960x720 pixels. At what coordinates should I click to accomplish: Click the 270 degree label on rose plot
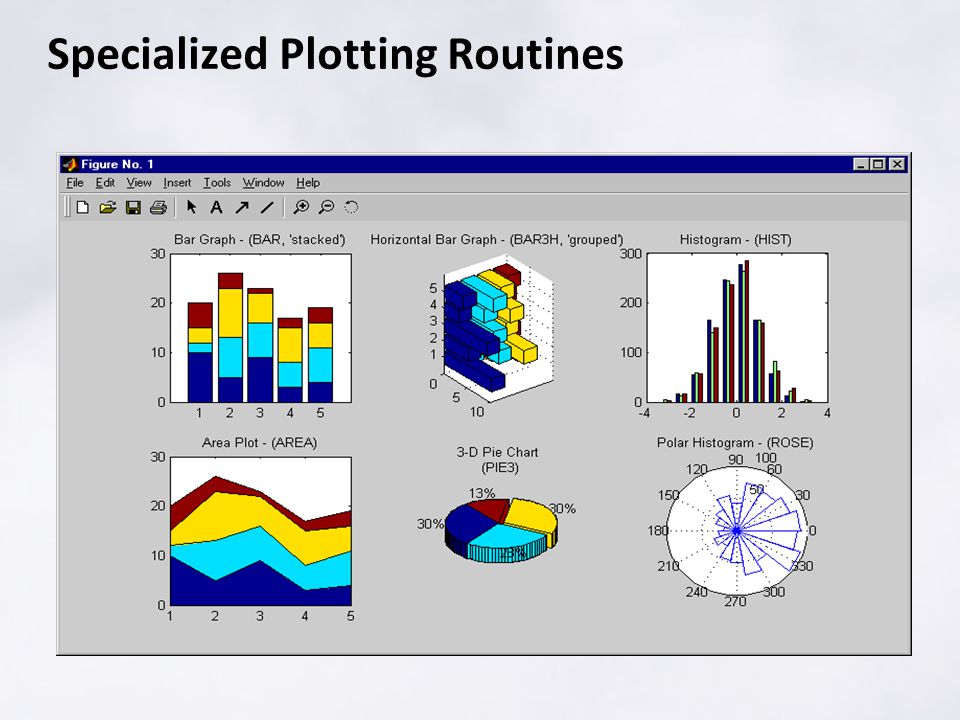coord(735,601)
